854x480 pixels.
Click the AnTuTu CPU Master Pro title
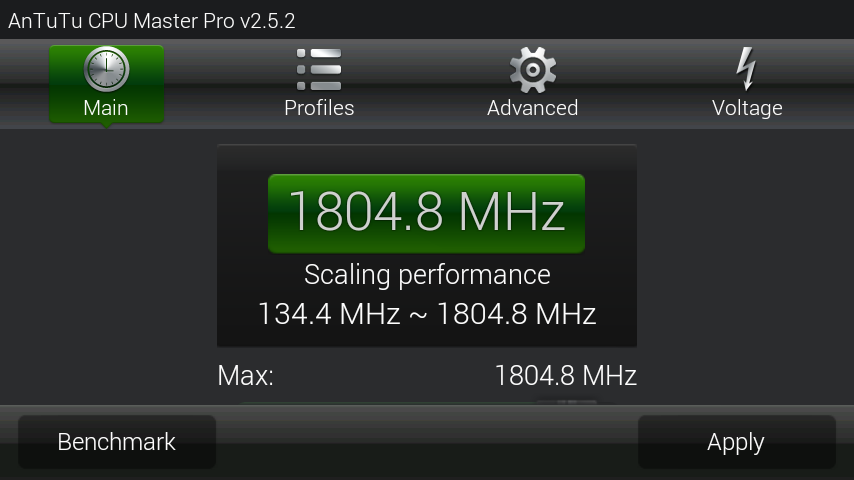152,20
